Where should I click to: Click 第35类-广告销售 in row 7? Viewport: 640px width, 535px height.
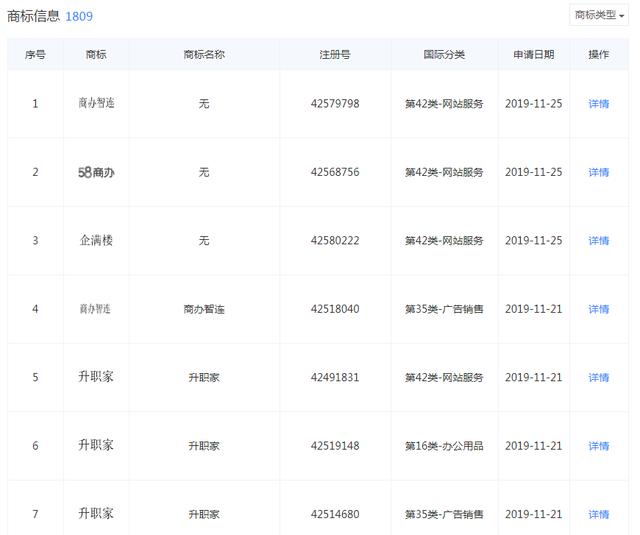coord(444,514)
